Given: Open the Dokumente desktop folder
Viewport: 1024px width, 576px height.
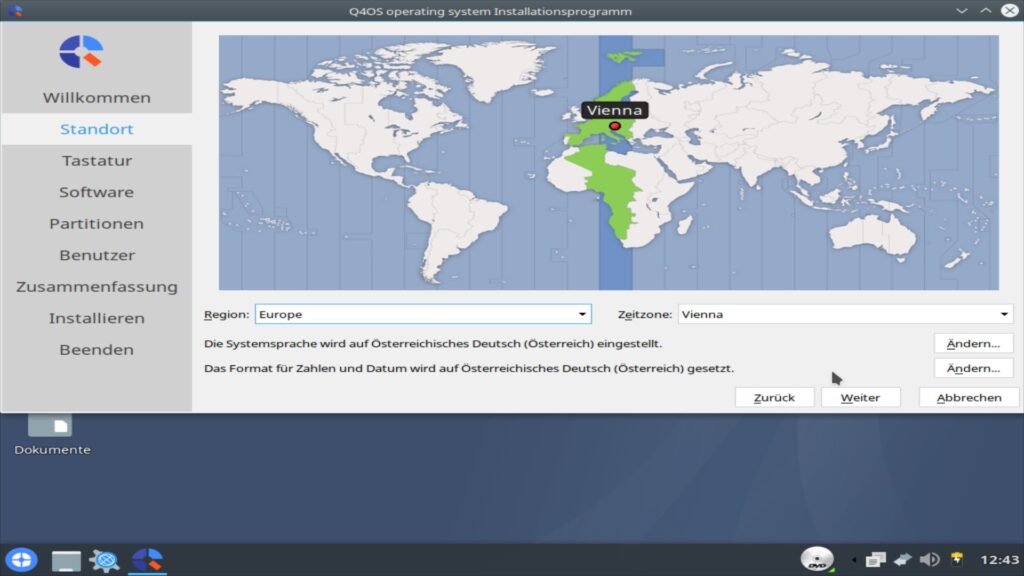Looking at the screenshot, I should pos(52,435).
